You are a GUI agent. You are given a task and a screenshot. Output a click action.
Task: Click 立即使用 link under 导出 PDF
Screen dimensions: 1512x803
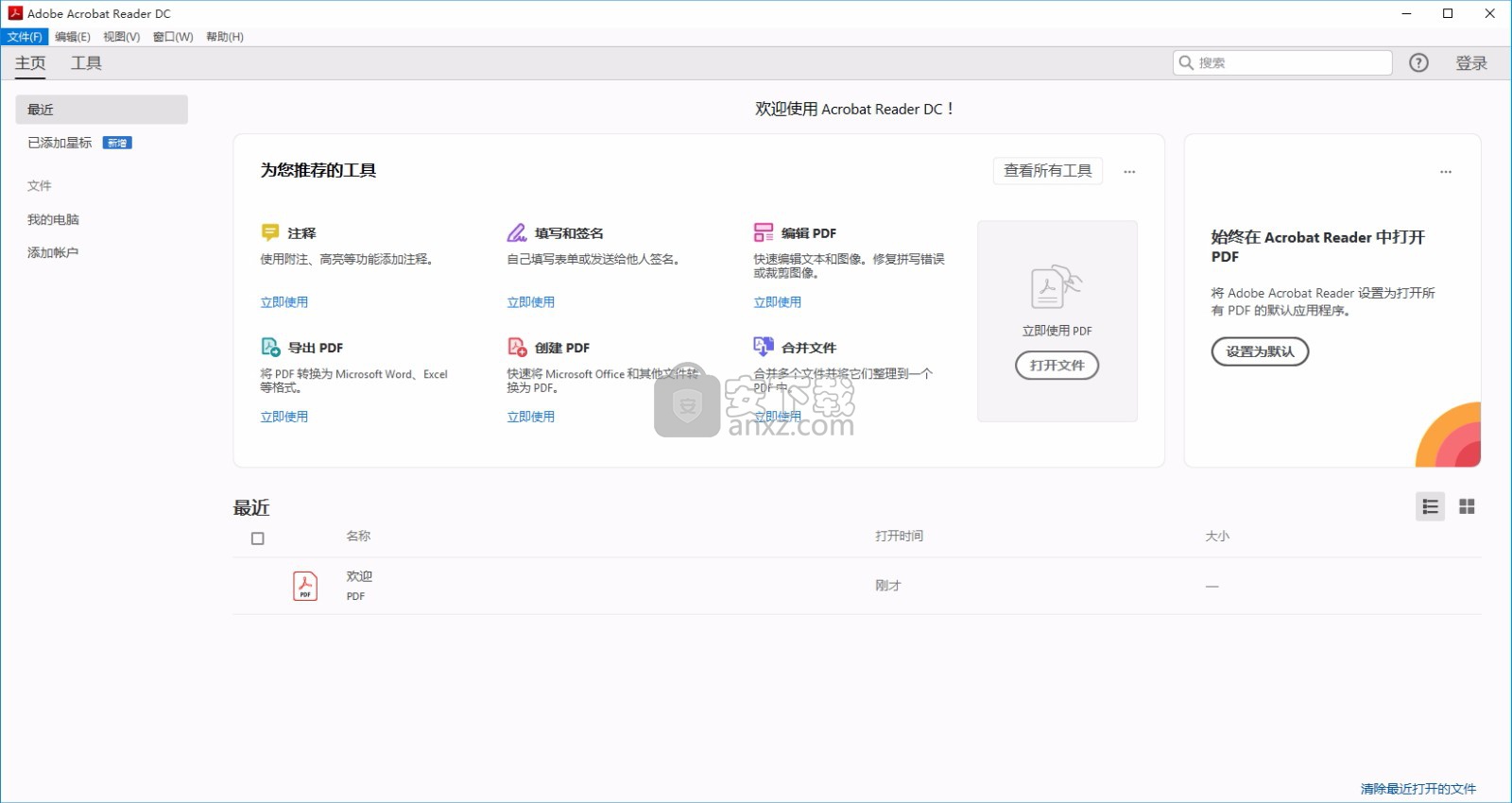tap(284, 417)
